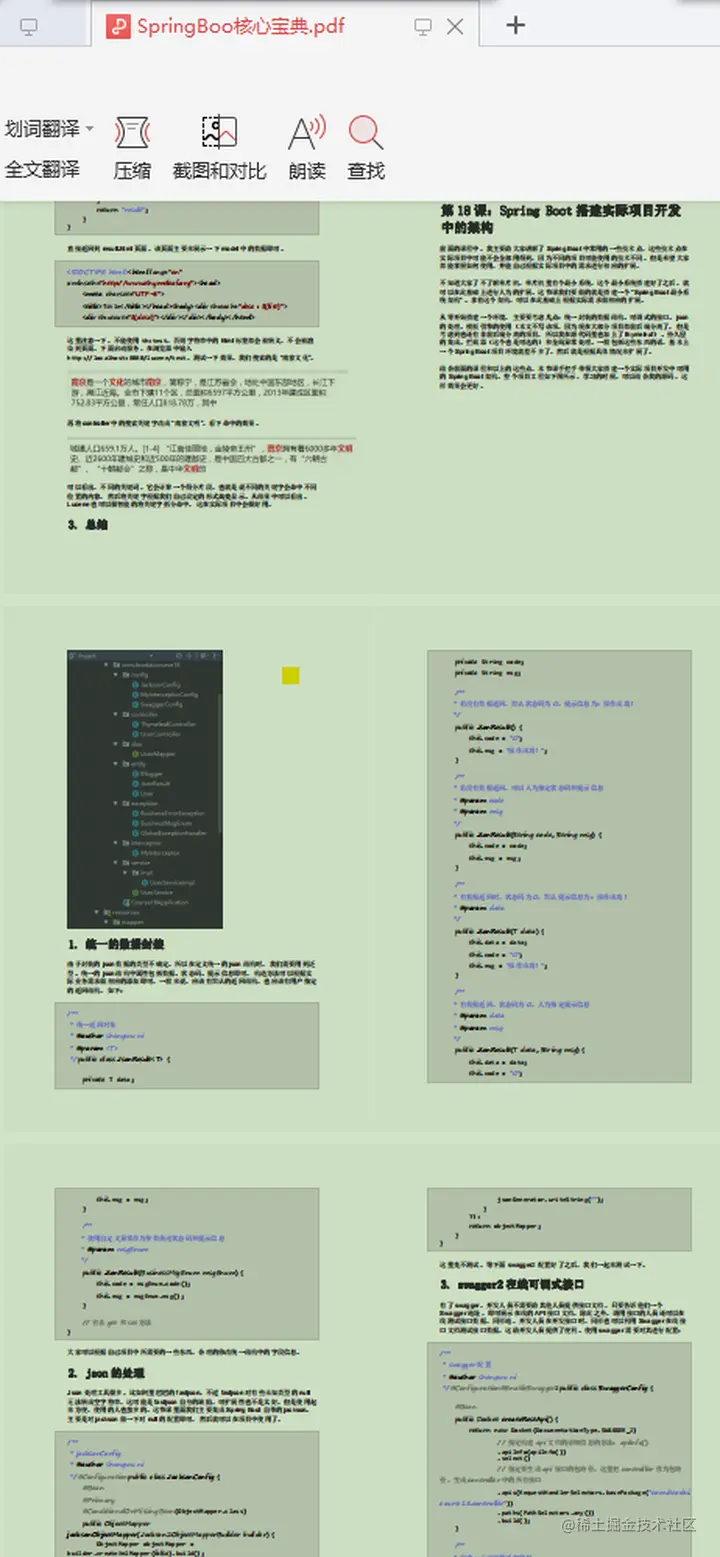This screenshot has width=720, height=1557.
Task: Click the yellow square marker on the page
Action: point(291,676)
